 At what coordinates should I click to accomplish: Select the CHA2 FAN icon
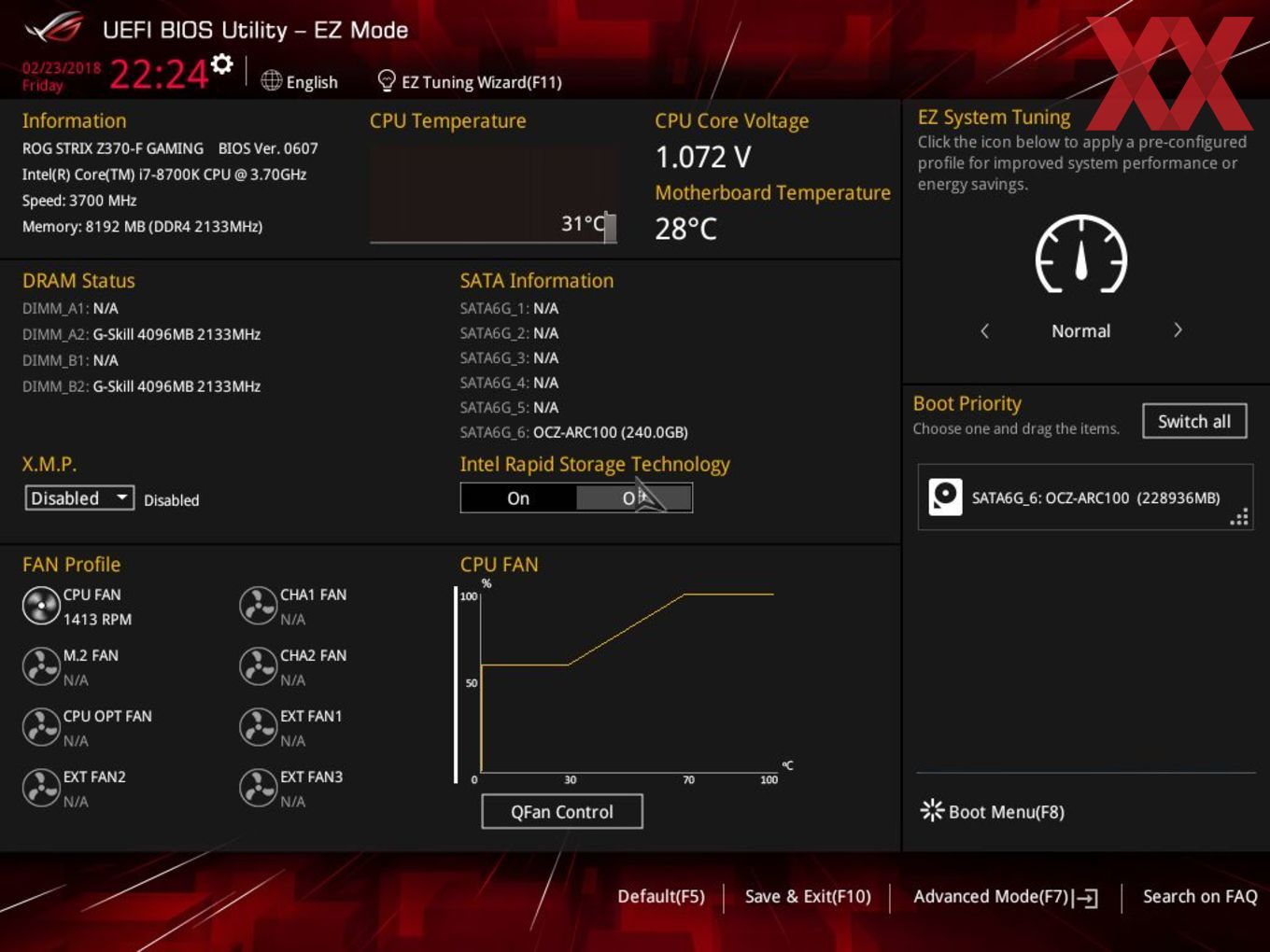pyautogui.click(x=258, y=666)
